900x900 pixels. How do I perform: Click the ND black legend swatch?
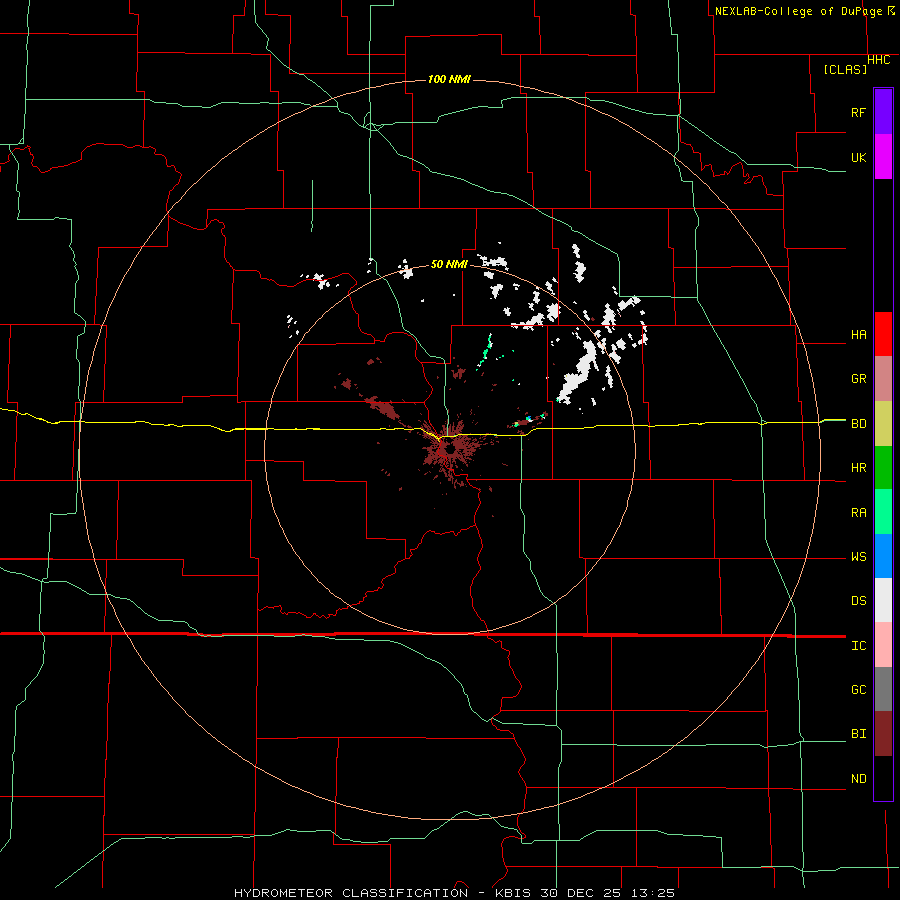pyautogui.click(x=883, y=778)
